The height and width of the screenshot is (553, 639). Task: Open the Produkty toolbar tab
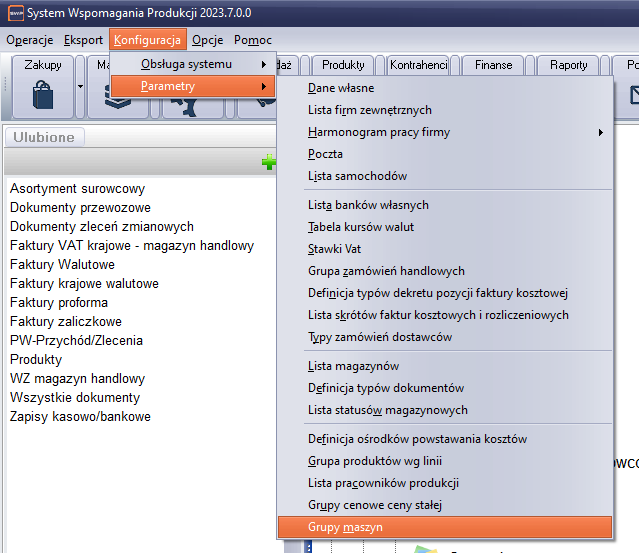tap(343, 65)
